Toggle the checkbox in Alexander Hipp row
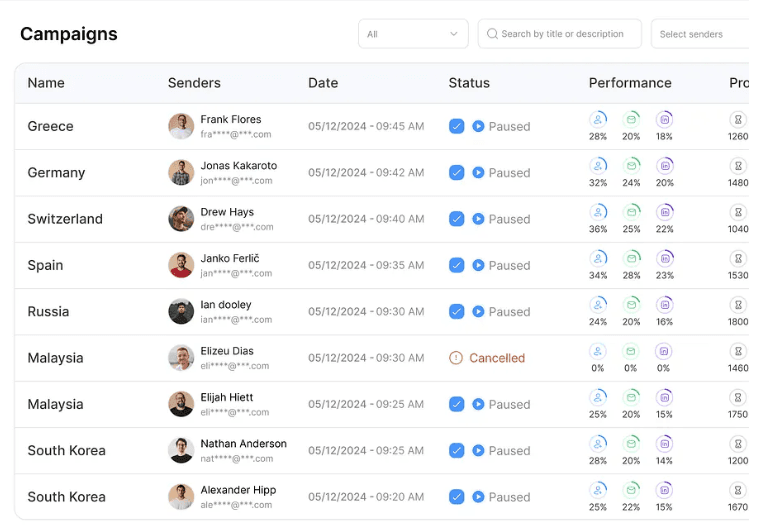 (456, 497)
